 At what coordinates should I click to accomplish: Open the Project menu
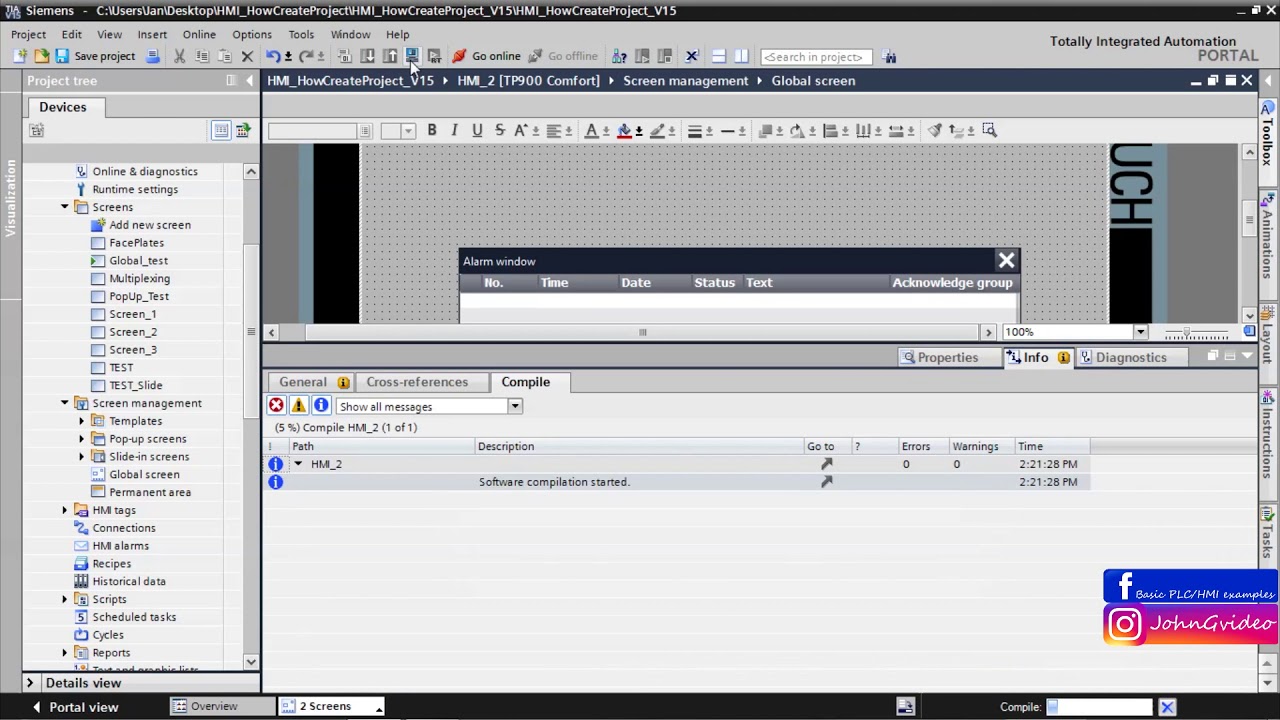click(28, 34)
